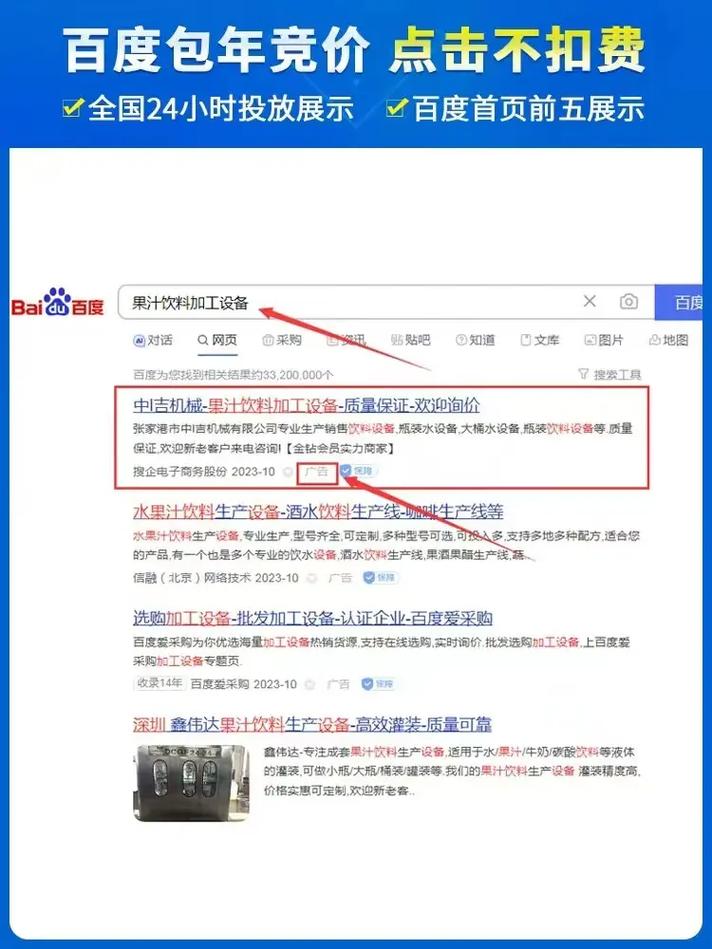Open the 水果汁饮料生产设备 result link
This screenshot has height=949, width=712.
[x=318, y=512]
